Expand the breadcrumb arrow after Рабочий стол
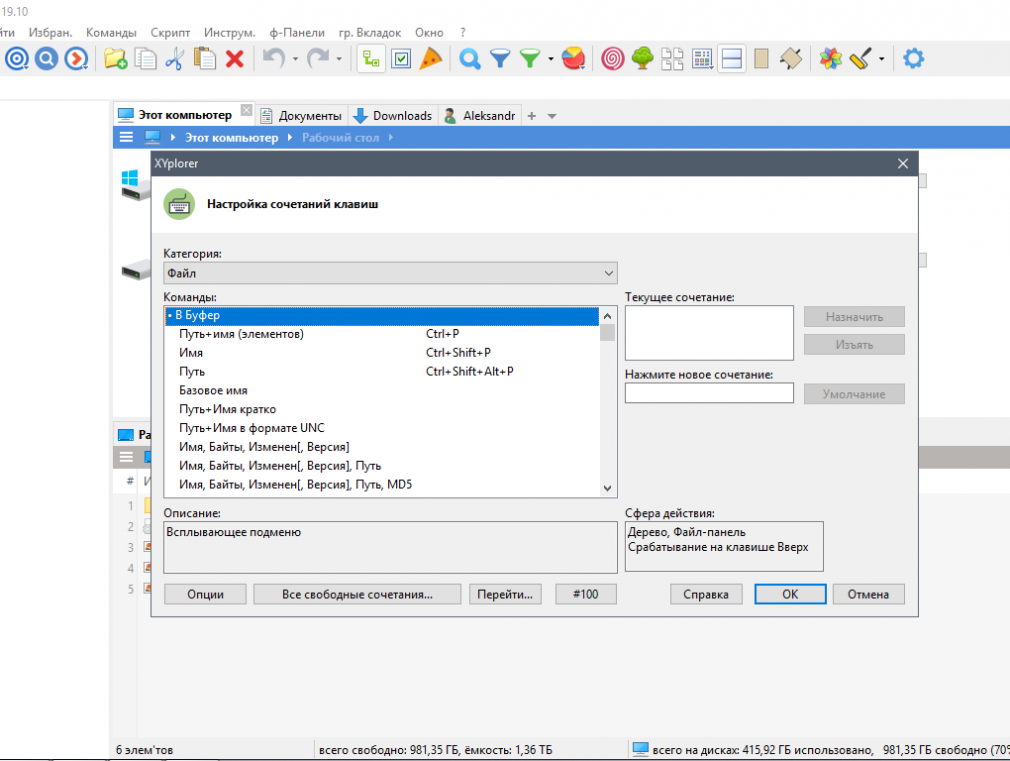 (x=390, y=137)
